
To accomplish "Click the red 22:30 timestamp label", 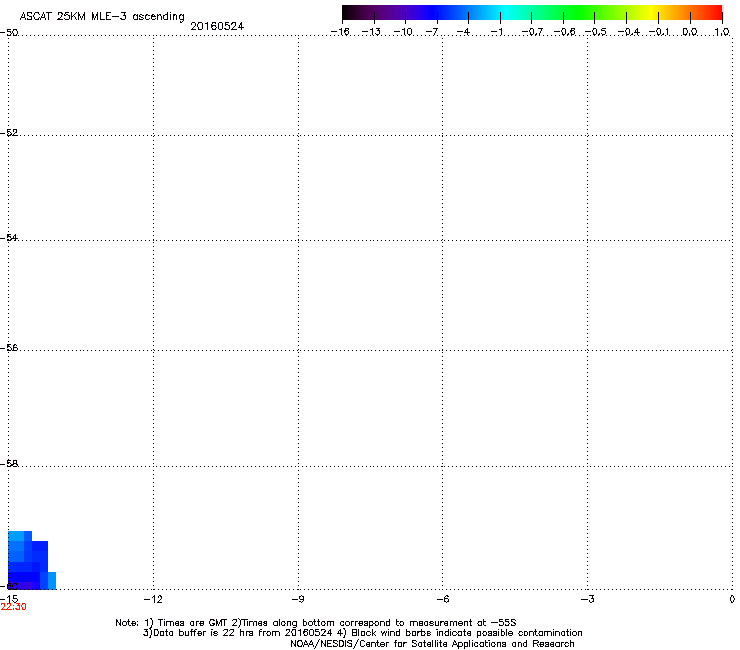I will click(x=13, y=607).
